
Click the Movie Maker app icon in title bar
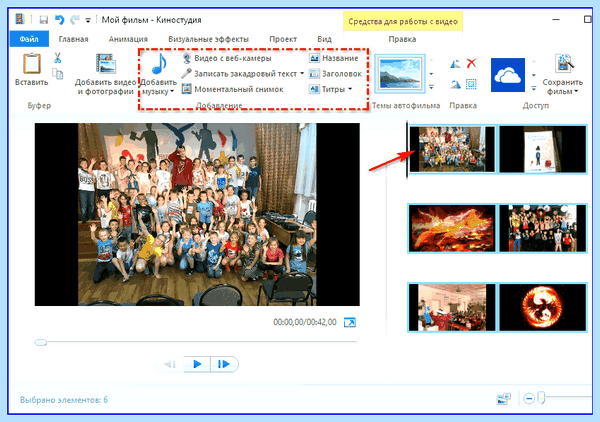(x=20, y=19)
